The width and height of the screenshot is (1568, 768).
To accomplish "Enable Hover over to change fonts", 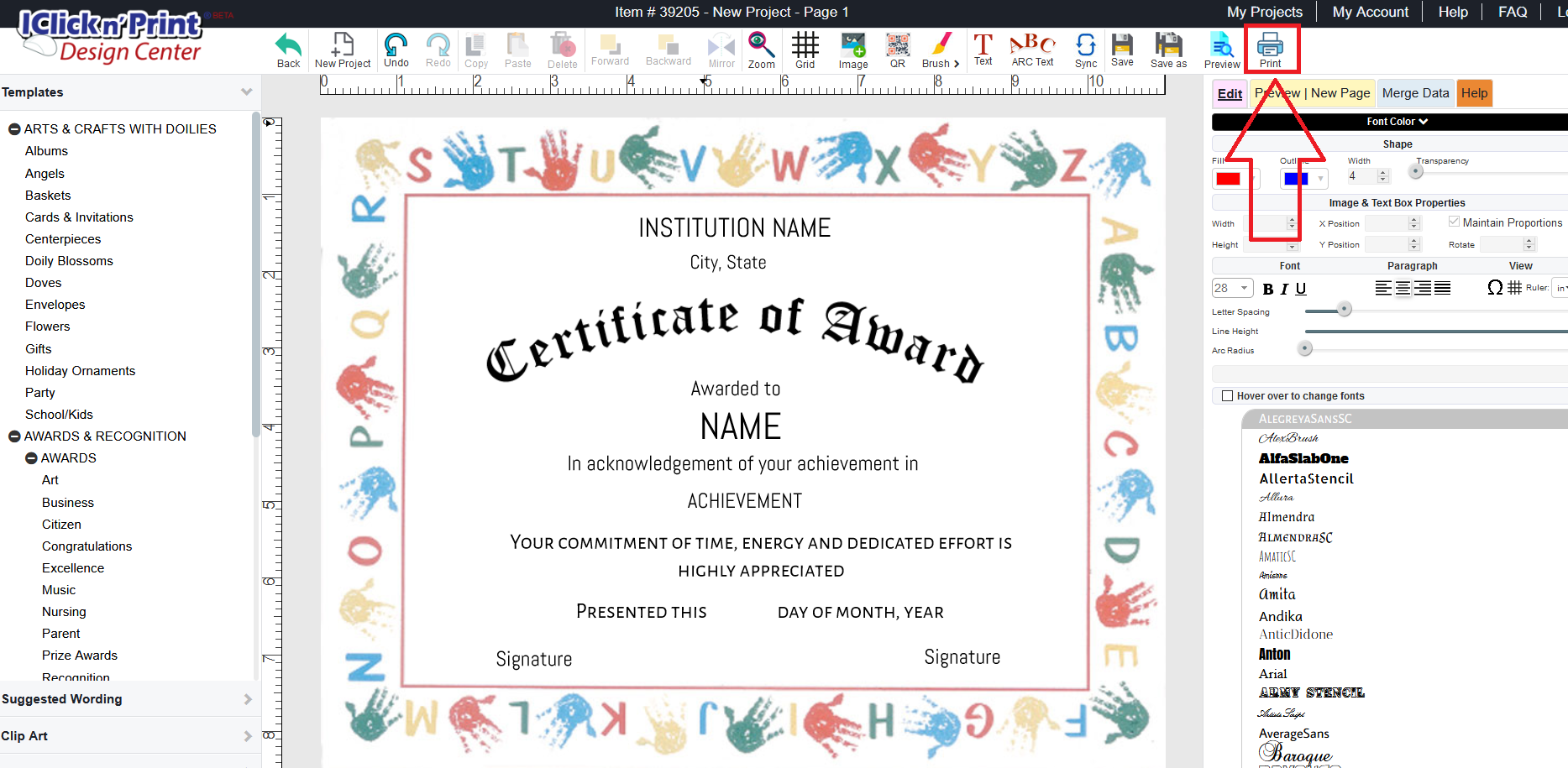I will (1227, 396).
